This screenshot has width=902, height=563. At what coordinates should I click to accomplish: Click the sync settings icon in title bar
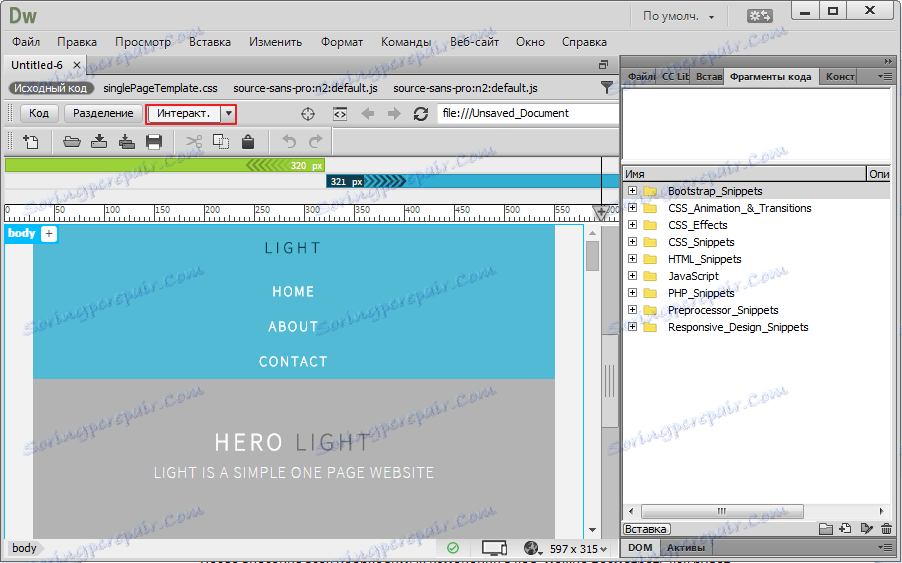[759, 16]
